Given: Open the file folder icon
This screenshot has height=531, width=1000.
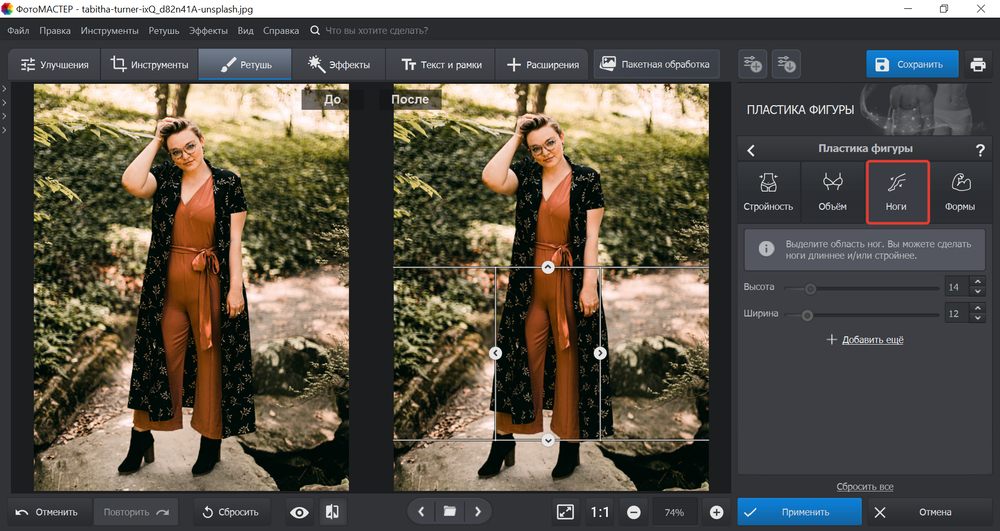Looking at the screenshot, I should (450, 512).
